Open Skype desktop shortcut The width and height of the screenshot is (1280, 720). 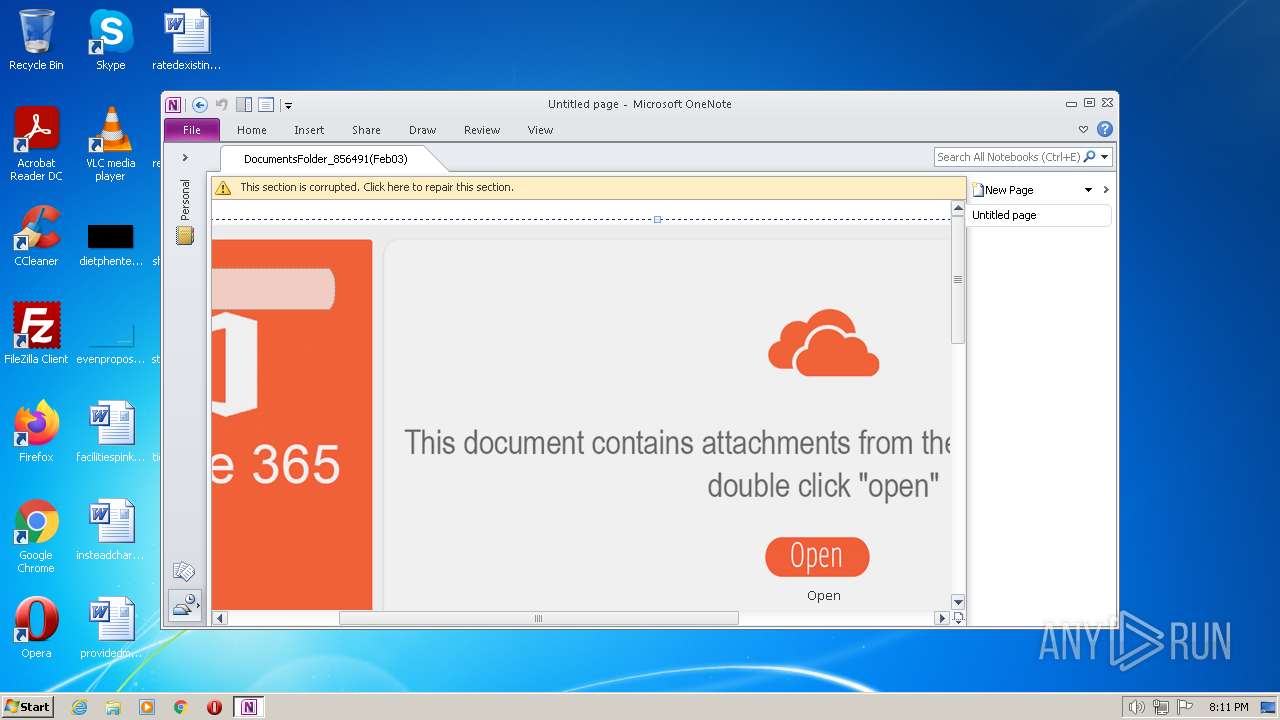[x=110, y=40]
